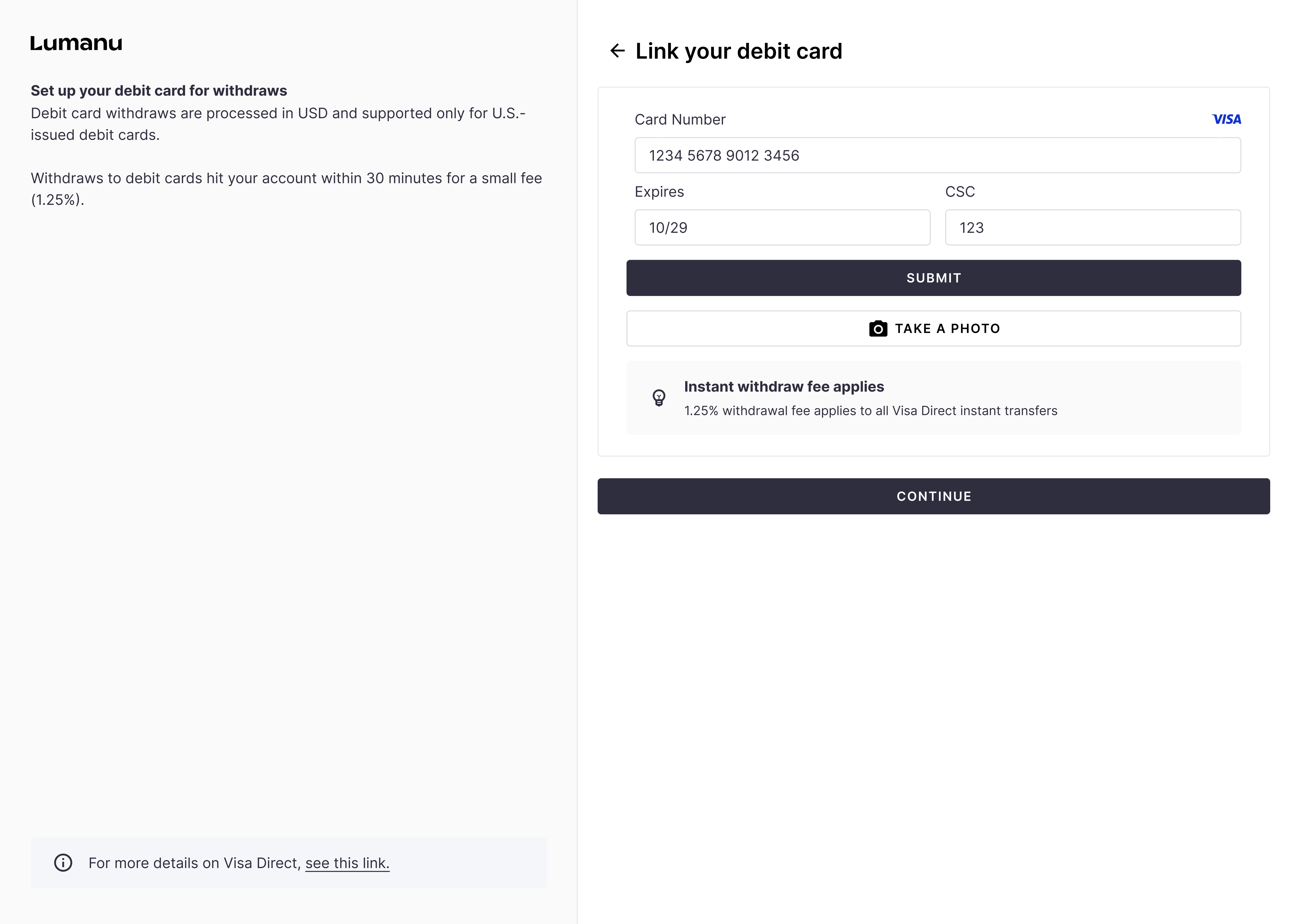
Task: Click the "CSC" field label
Action: 960,192
